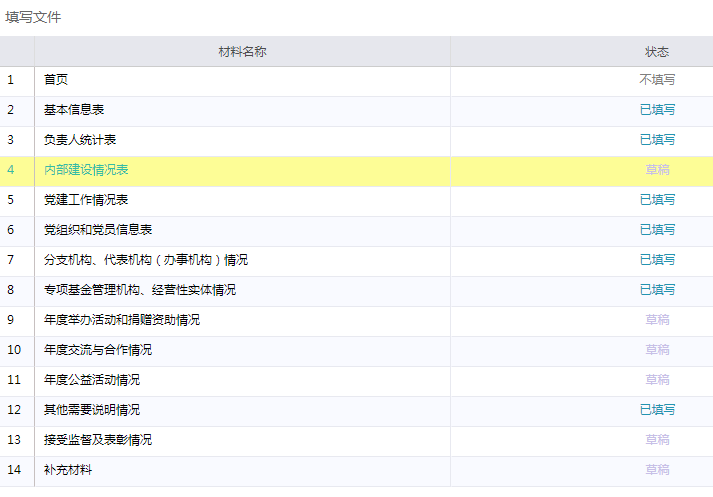Open 年度公益活动情况 form

click(92, 380)
